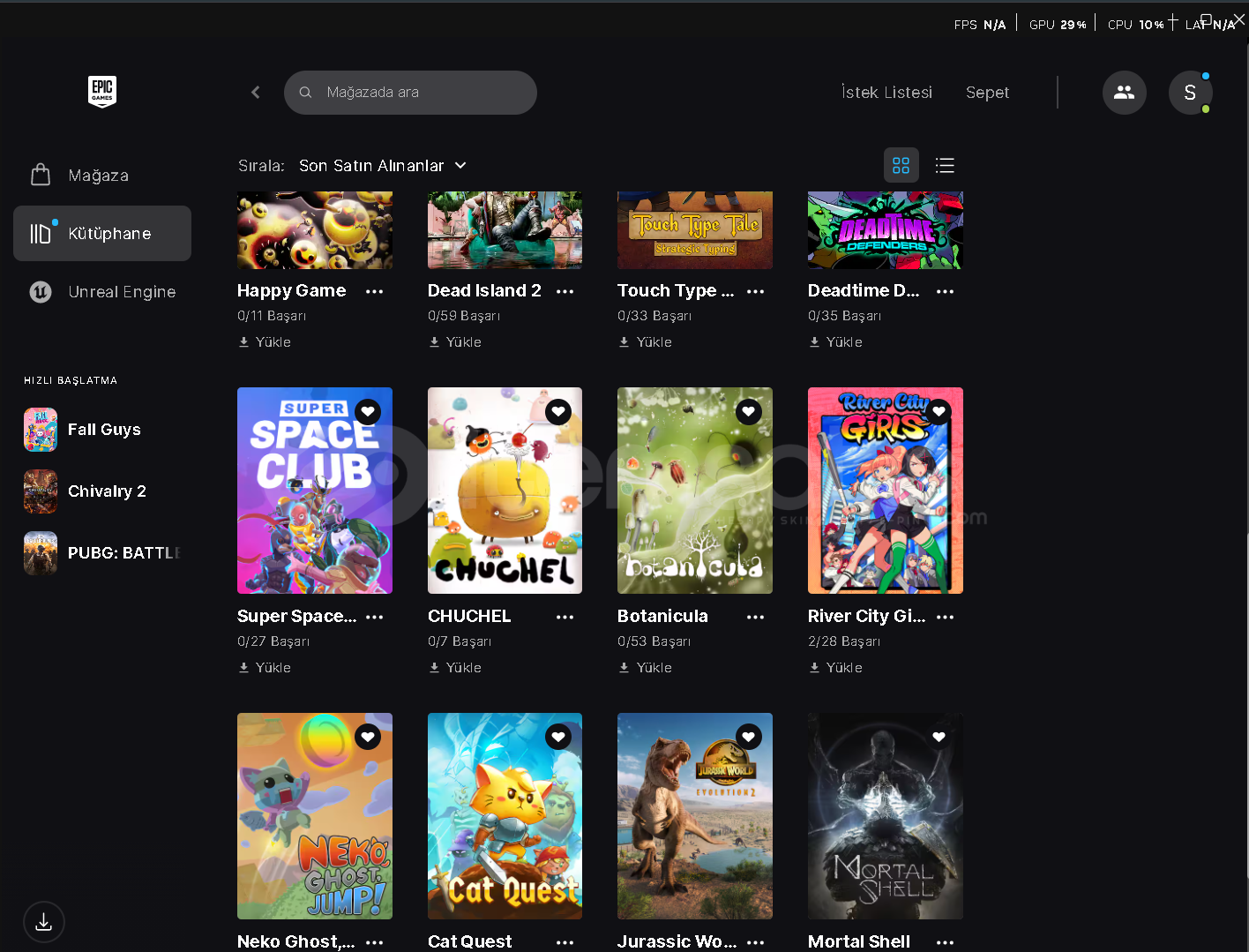
Task: Open more options for River City Girls
Action: [x=946, y=617]
